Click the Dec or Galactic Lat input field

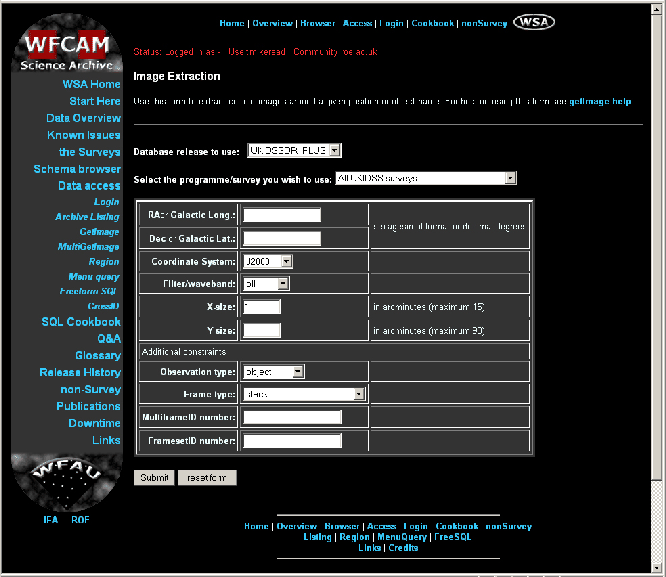tap(282, 238)
